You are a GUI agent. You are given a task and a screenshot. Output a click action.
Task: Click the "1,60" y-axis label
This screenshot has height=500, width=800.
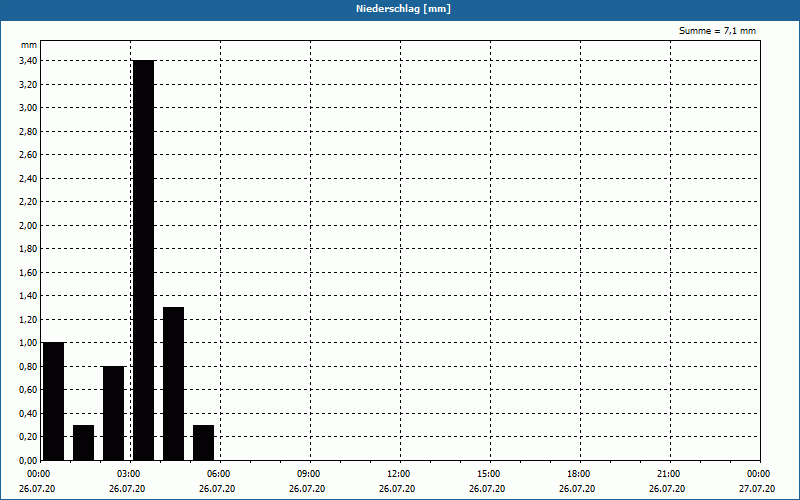click(28, 272)
